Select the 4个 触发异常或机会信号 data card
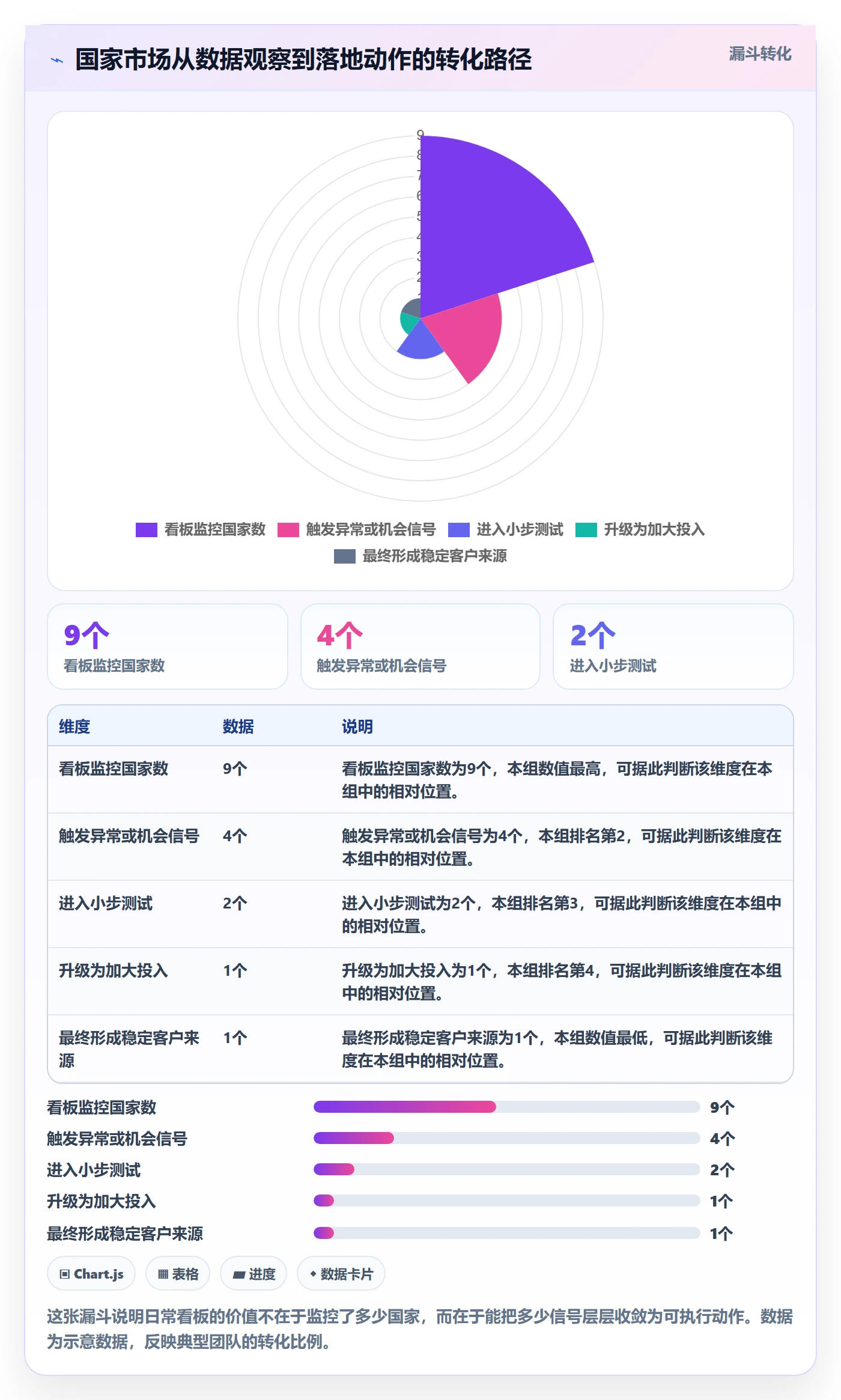This screenshot has width=841, height=1400. [421, 647]
